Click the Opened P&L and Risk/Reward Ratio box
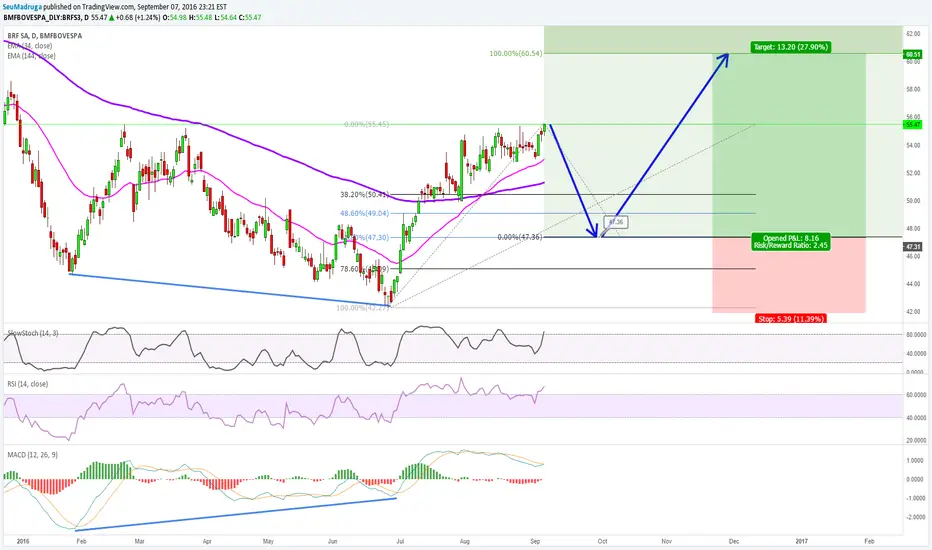Image resolution: width=932 pixels, height=550 pixels. click(791, 241)
